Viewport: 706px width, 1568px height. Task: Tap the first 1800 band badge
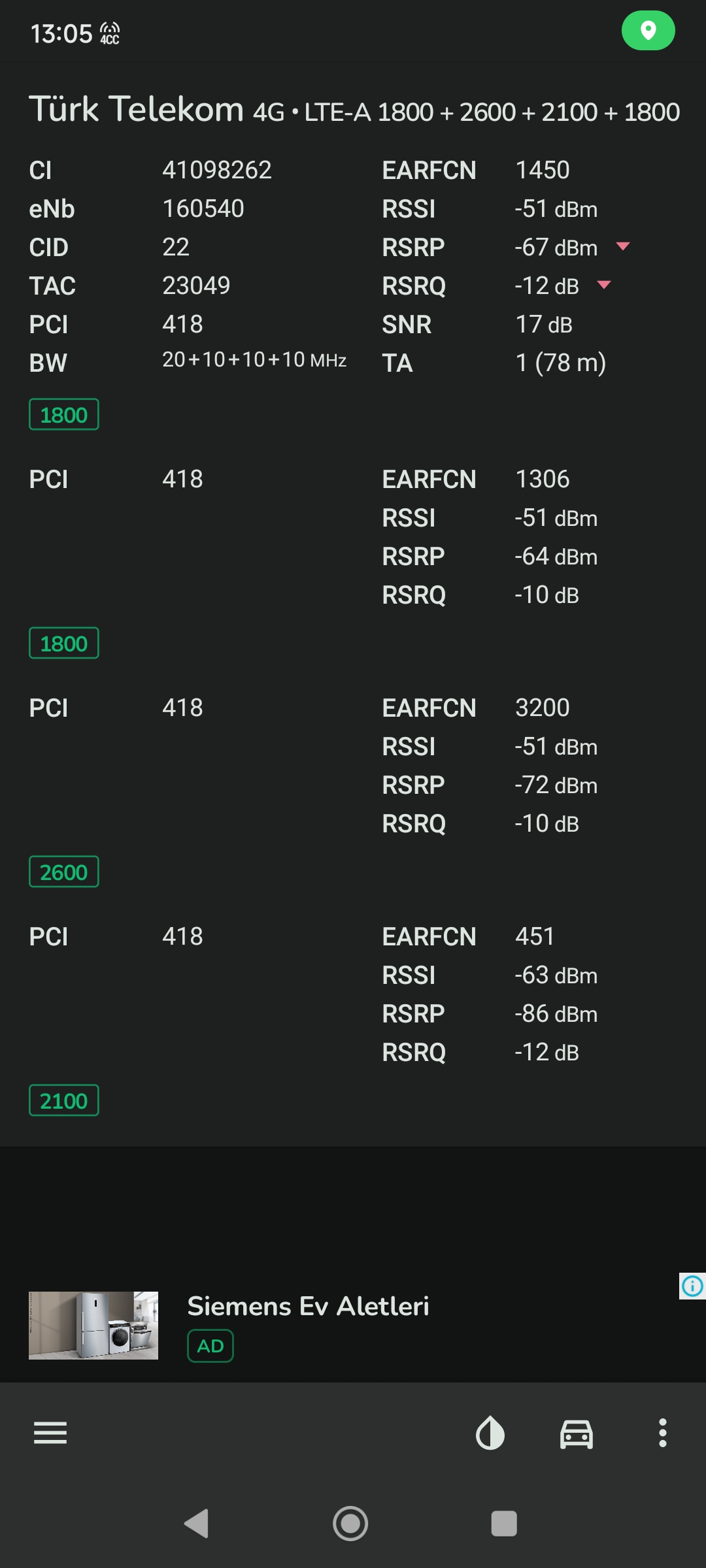click(64, 414)
